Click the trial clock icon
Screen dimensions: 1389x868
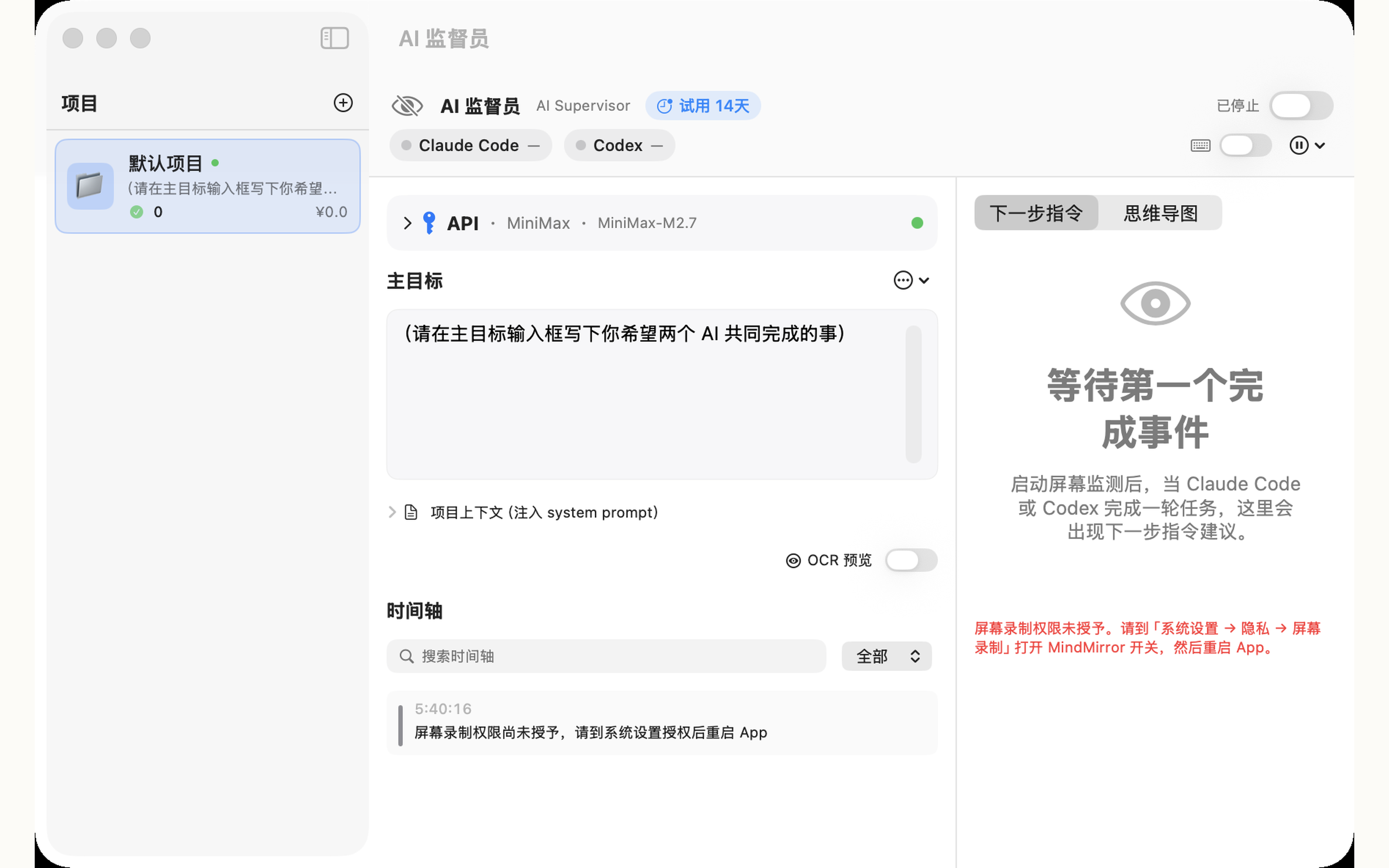[x=664, y=106]
